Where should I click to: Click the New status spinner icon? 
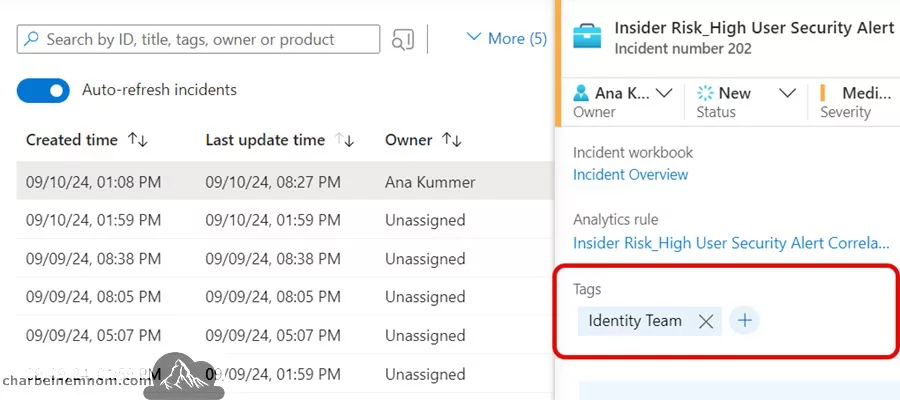pyautogui.click(x=705, y=93)
